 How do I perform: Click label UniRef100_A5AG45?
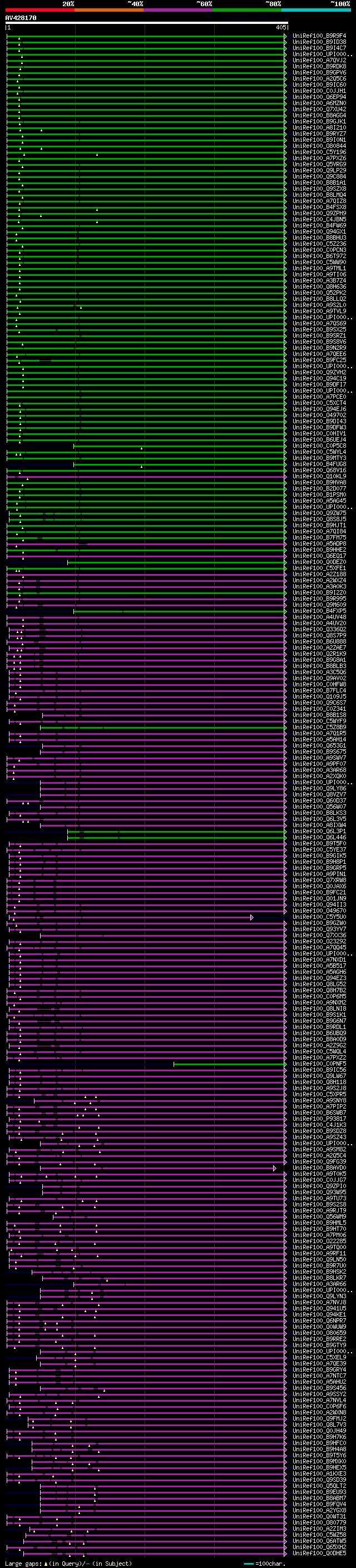coord(319,501)
